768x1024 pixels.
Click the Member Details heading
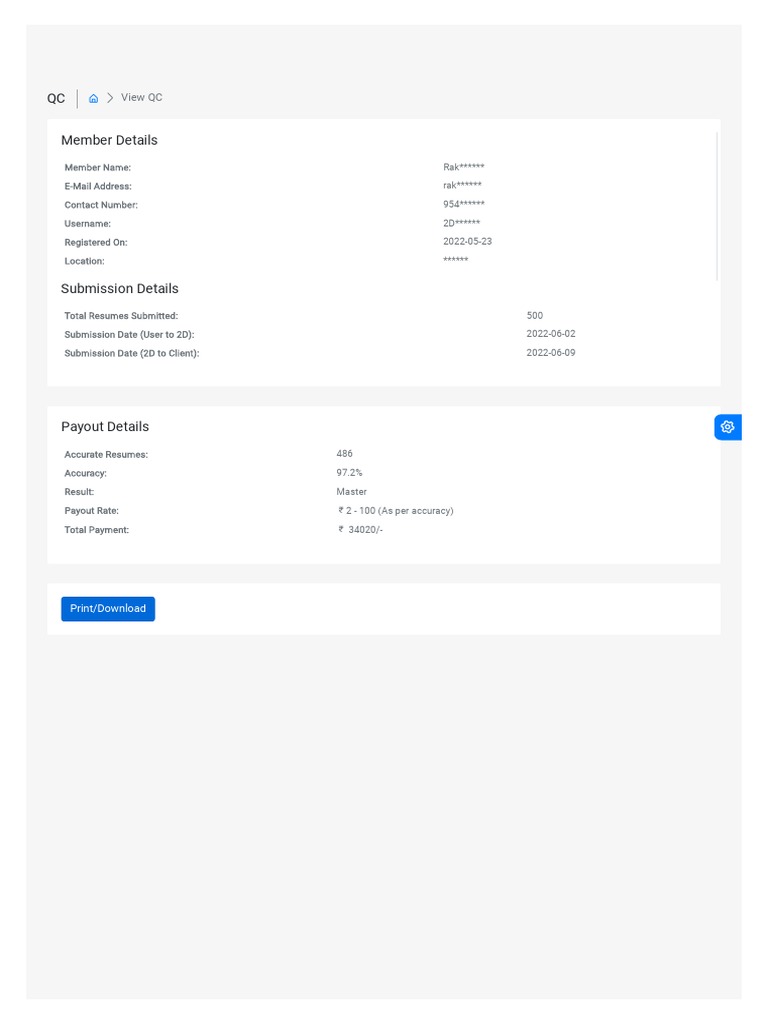tap(109, 140)
